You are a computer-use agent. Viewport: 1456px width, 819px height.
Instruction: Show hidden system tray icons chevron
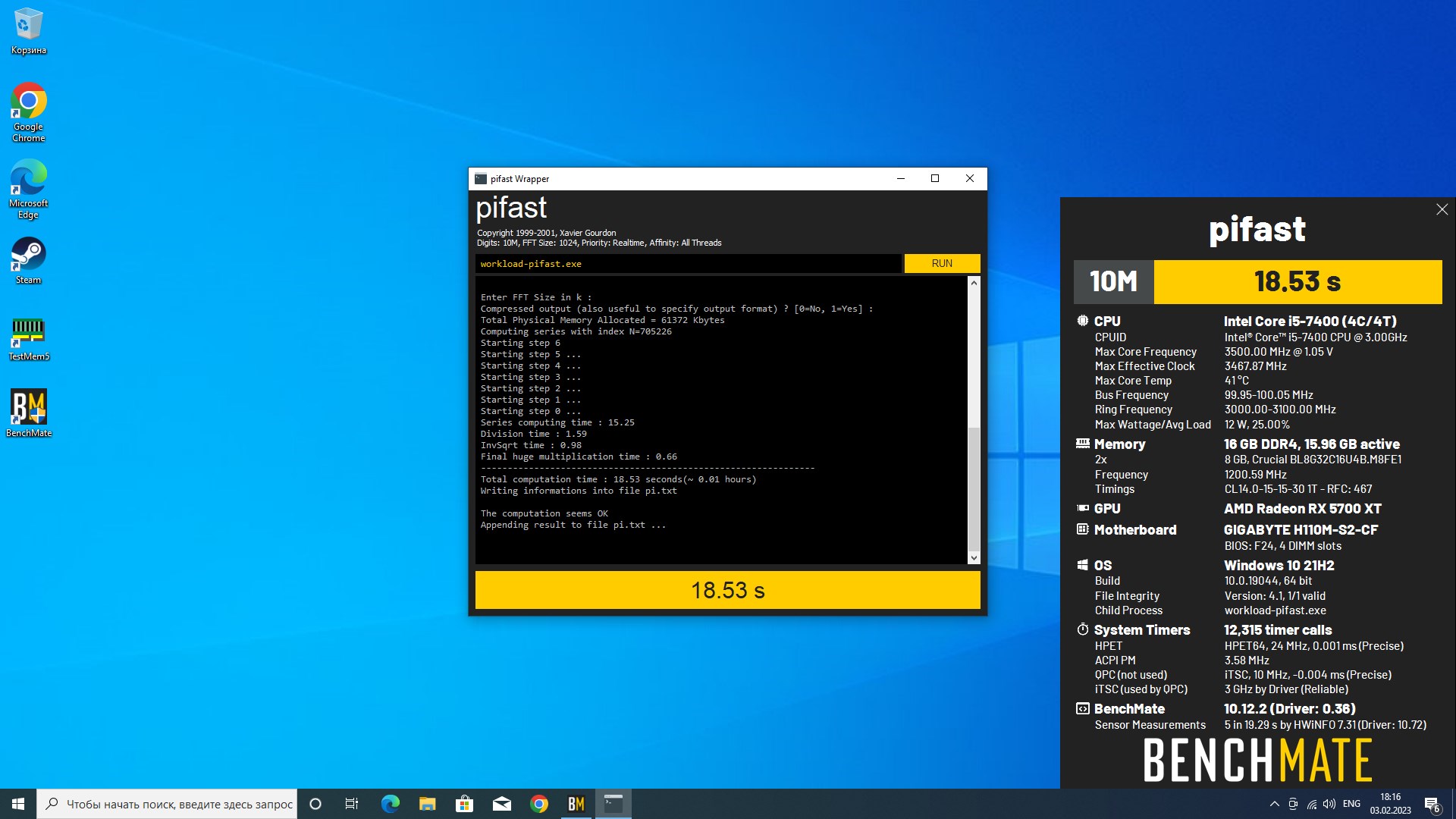coord(1274,804)
